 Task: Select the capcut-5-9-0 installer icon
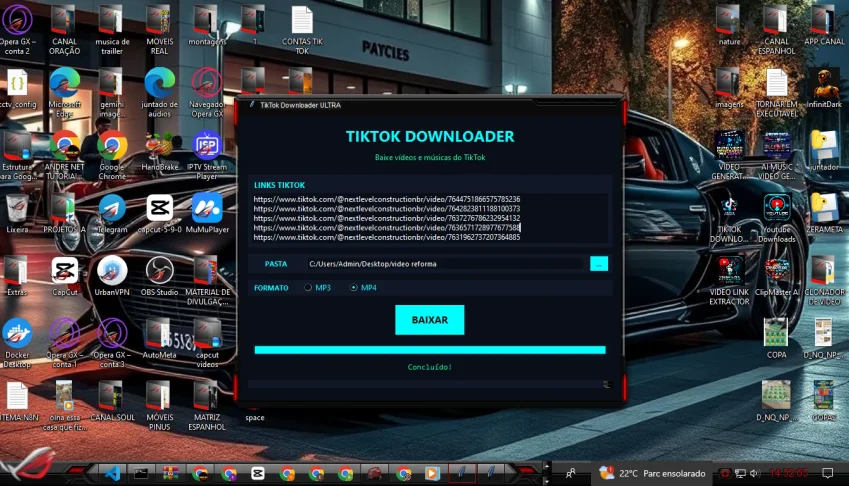tap(159, 214)
